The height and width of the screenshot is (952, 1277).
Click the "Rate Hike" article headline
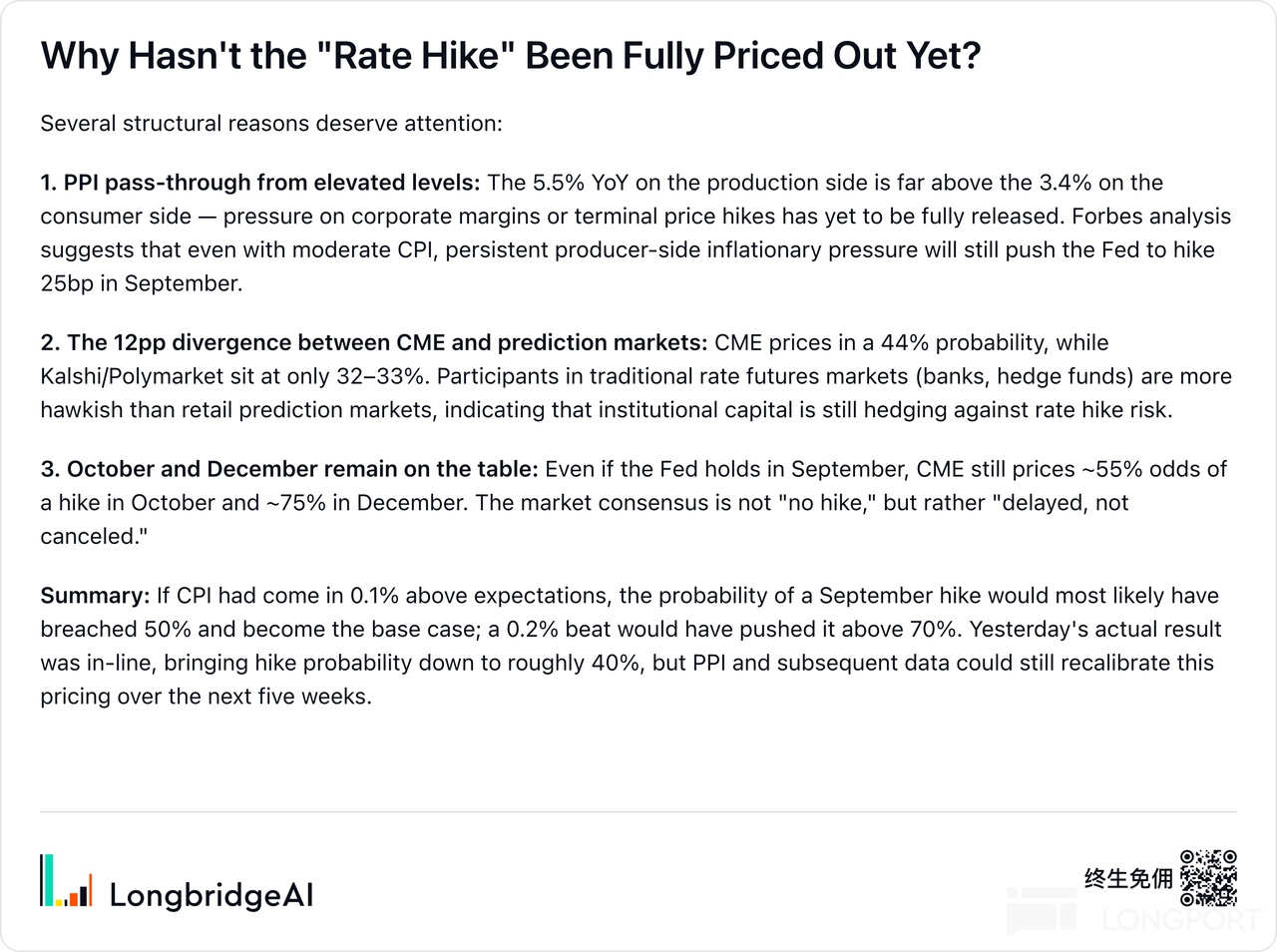[511, 56]
